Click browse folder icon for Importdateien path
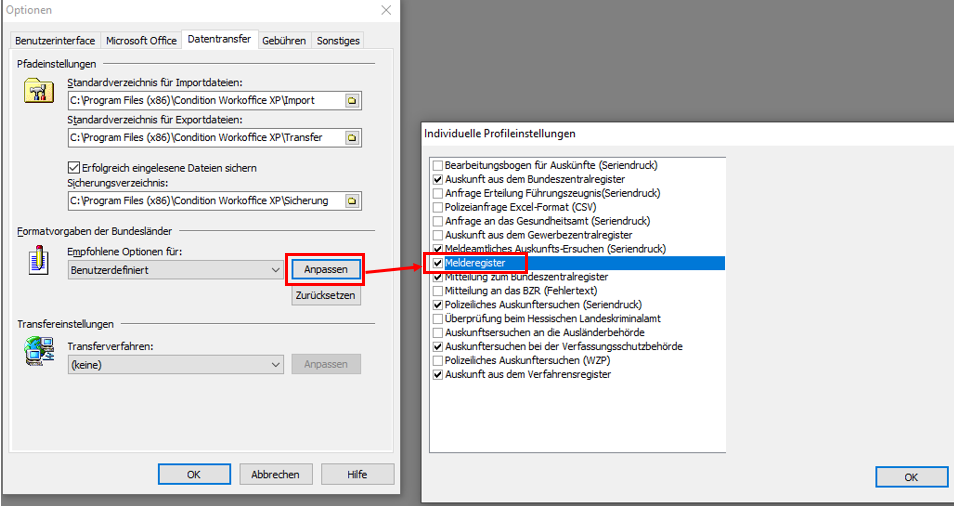Viewport: 954px width, 506px height. coord(351,101)
